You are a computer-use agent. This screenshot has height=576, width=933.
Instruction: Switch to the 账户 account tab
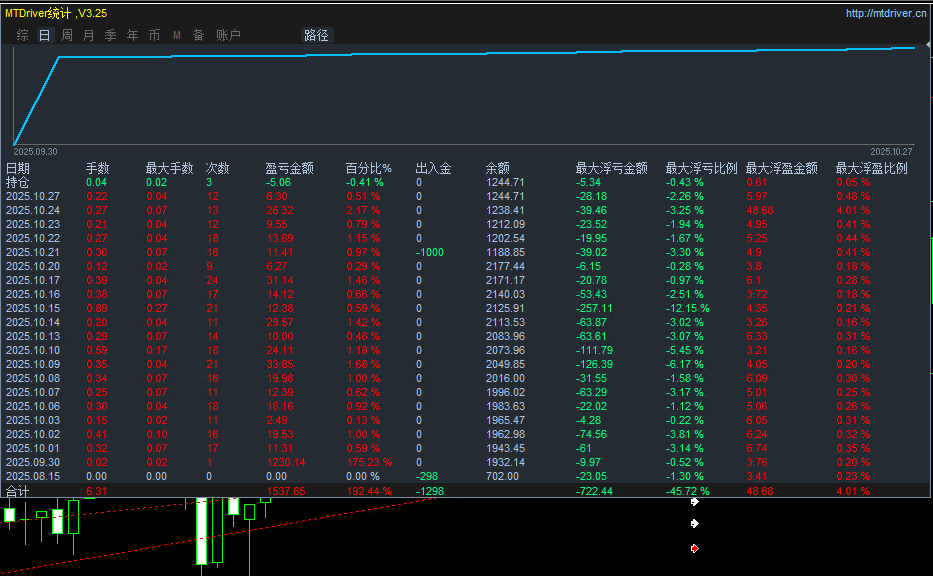pyautogui.click(x=228, y=36)
